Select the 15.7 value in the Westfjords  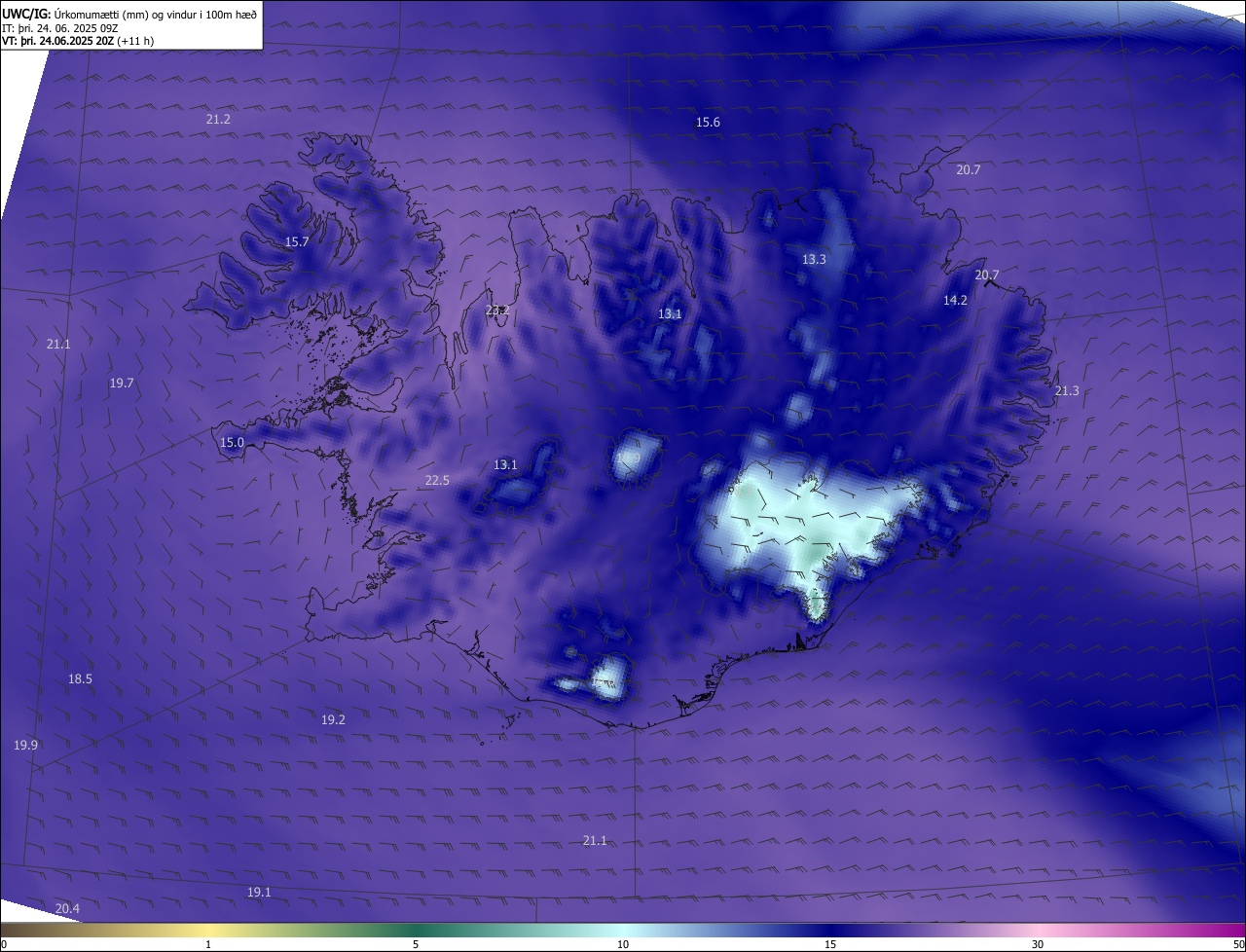tap(297, 241)
